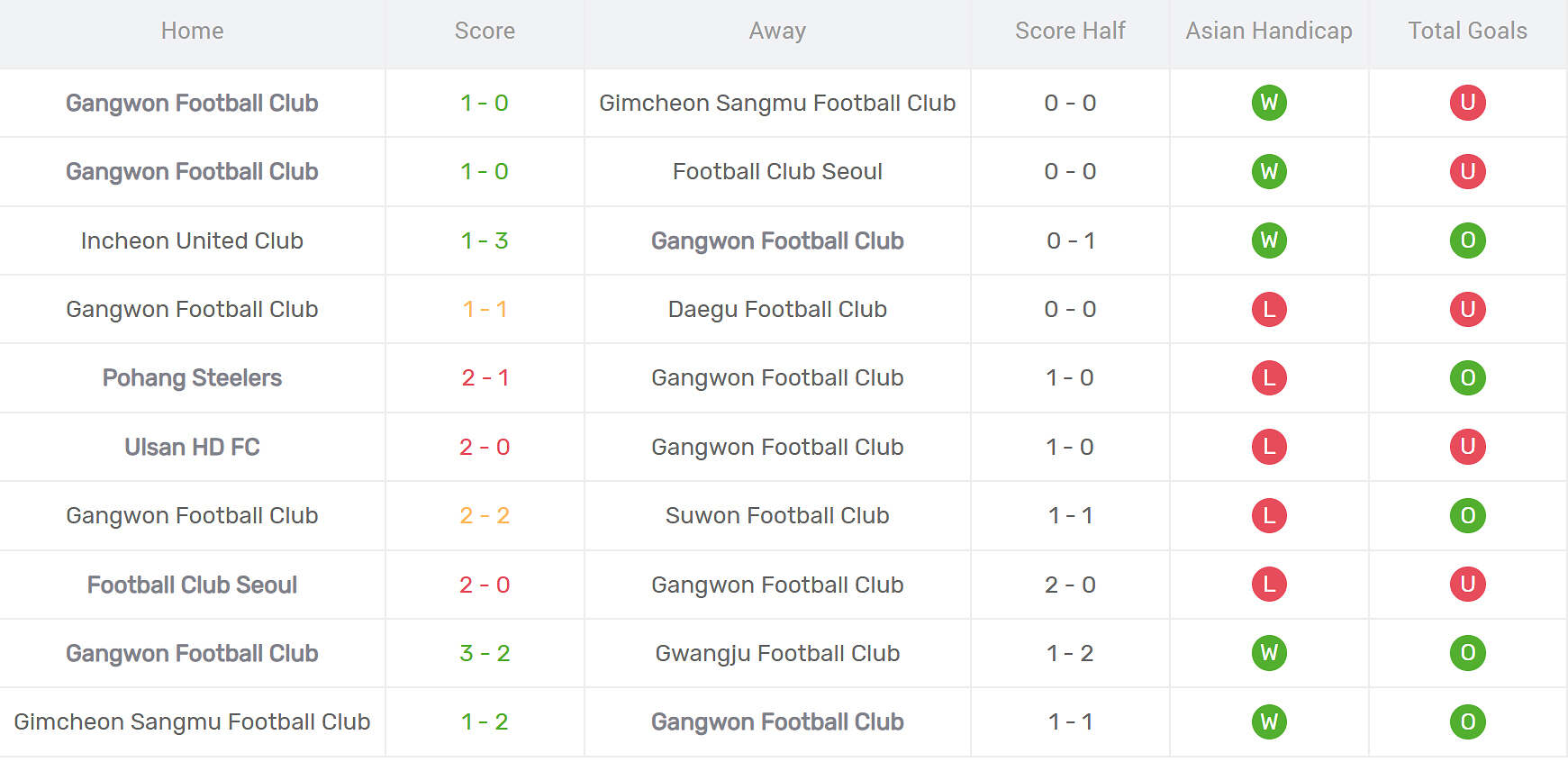Open Incheon United Club team link
Image resolution: width=1568 pixels, height=762 pixels.
point(192,240)
